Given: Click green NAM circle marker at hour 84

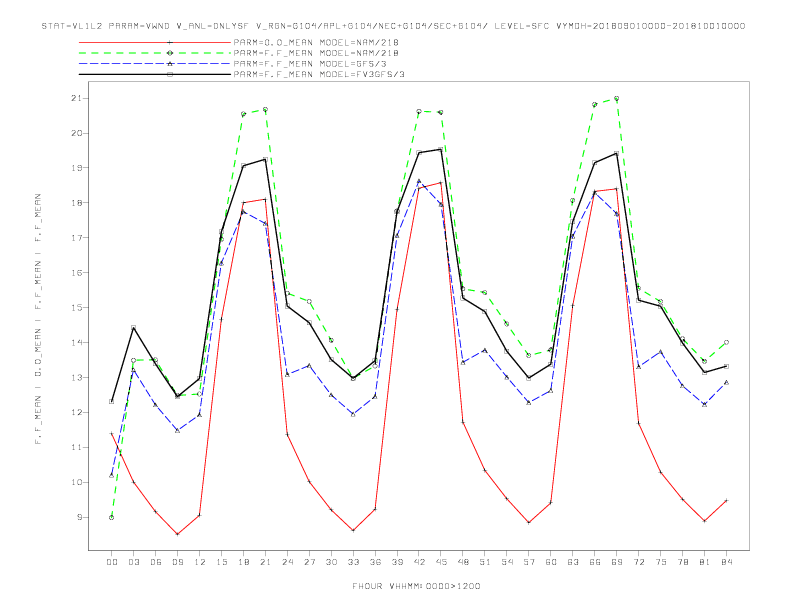Looking at the screenshot, I should (726, 342).
